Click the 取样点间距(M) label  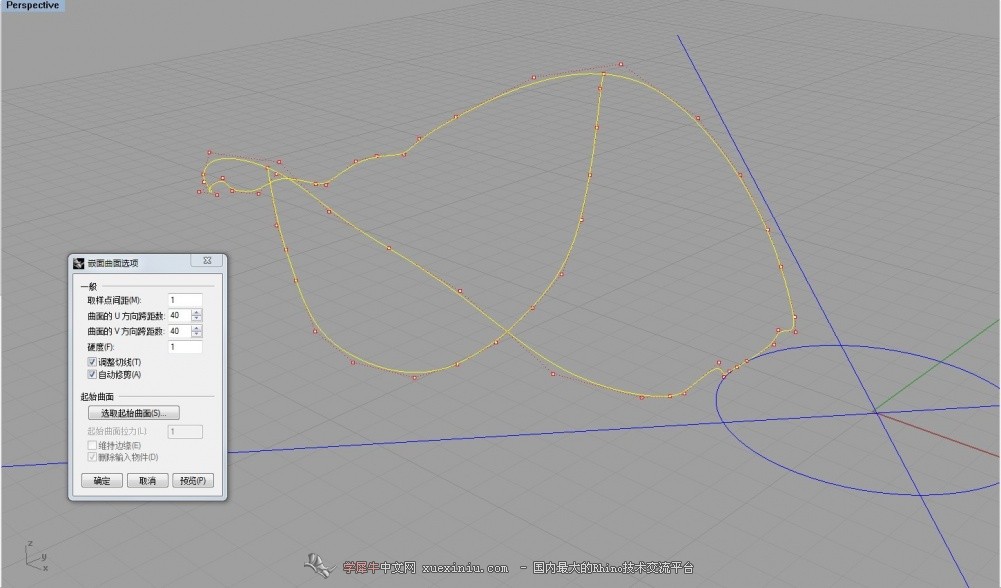coord(114,300)
